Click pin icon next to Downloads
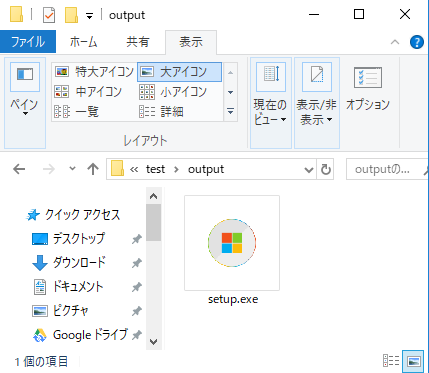 (136, 263)
